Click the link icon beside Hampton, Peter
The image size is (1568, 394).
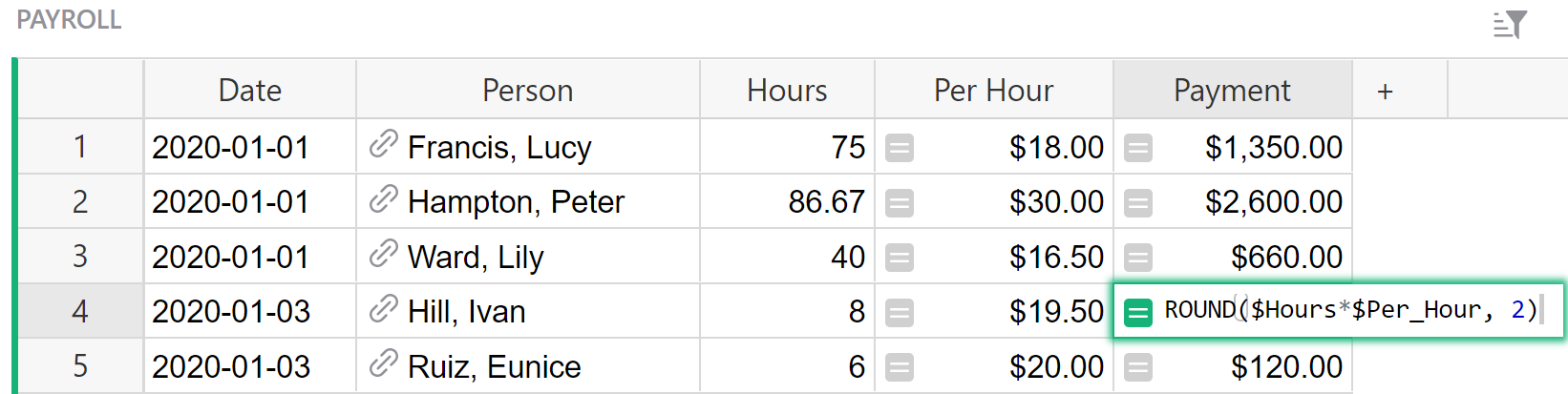pyautogui.click(x=383, y=200)
